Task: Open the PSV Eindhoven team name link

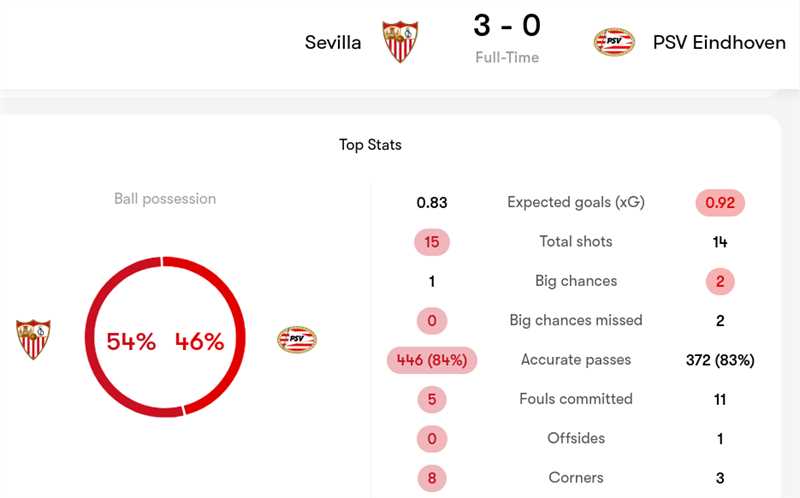Action: [x=719, y=43]
